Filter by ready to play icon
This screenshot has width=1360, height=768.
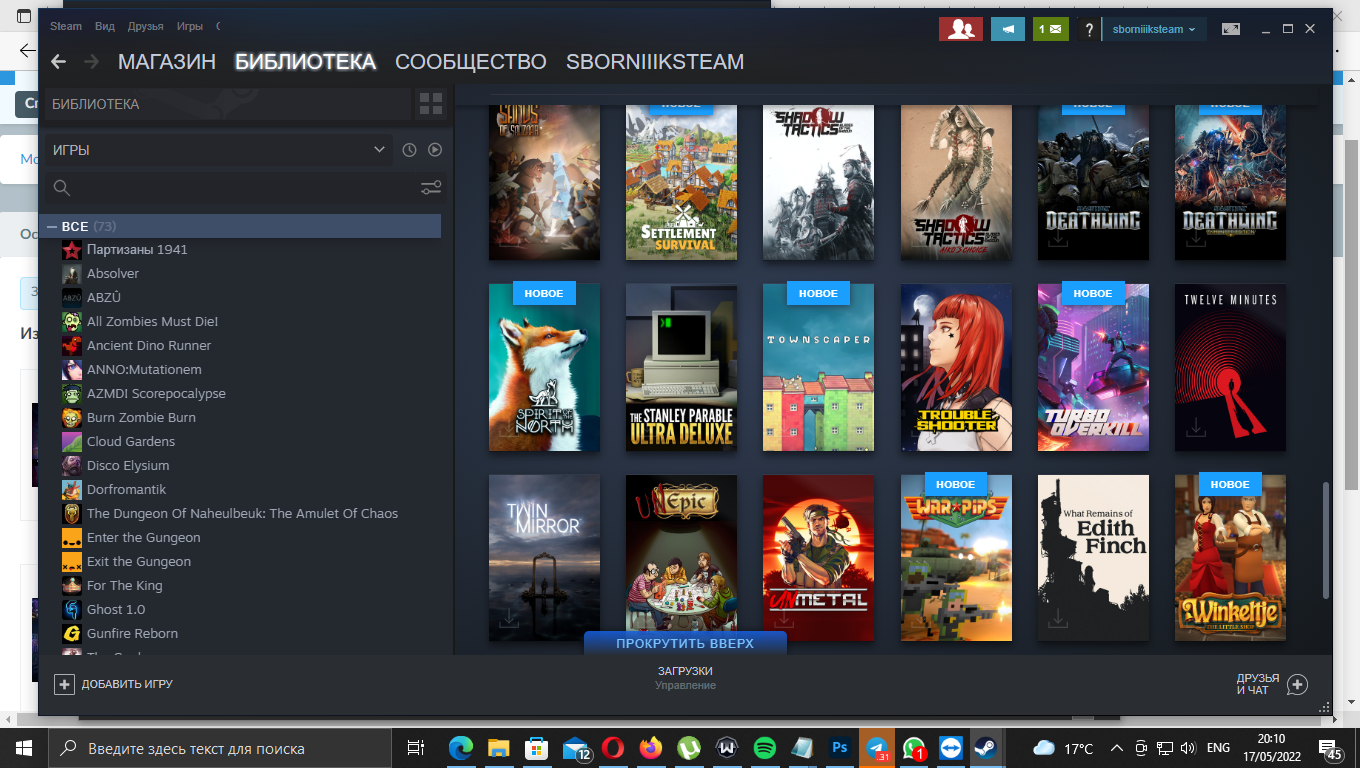pos(435,150)
